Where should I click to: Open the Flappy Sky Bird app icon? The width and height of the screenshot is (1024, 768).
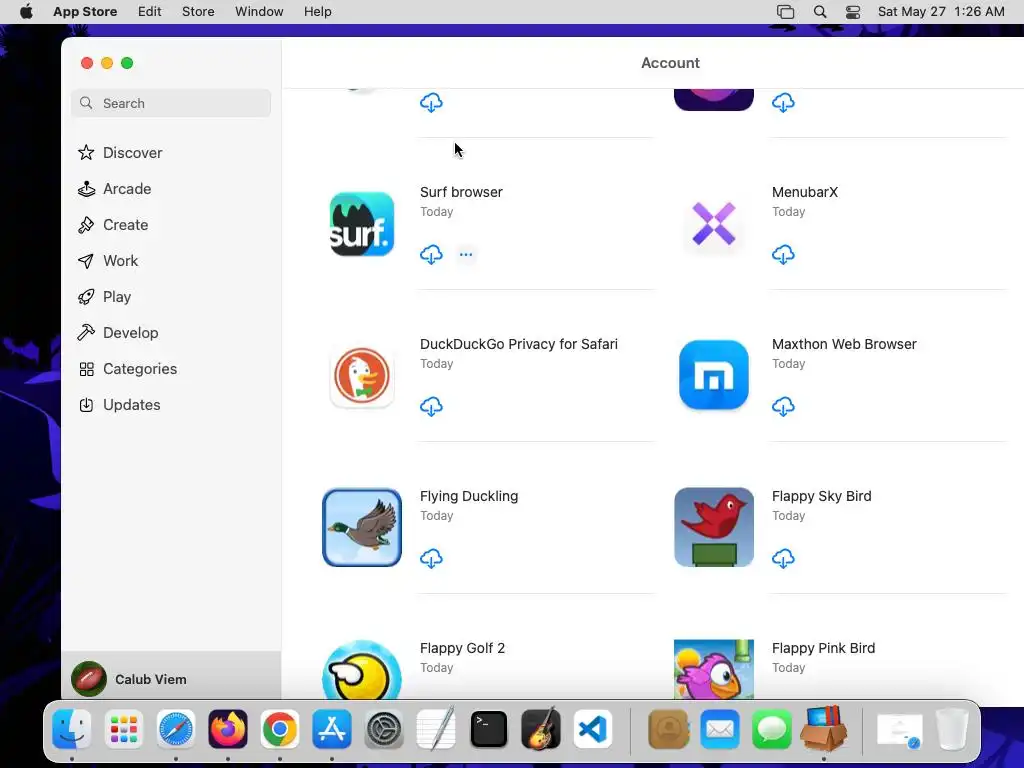[x=714, y=527]
